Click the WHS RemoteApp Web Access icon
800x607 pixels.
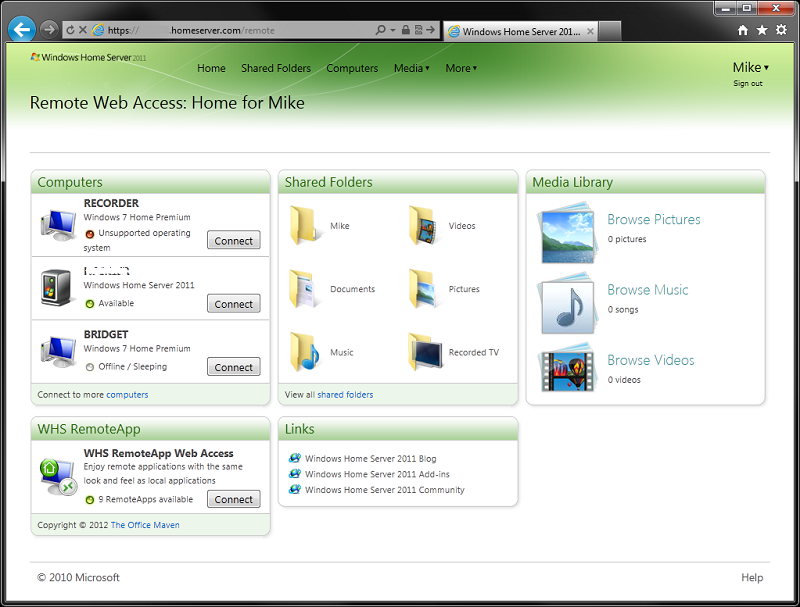point(58,477)
